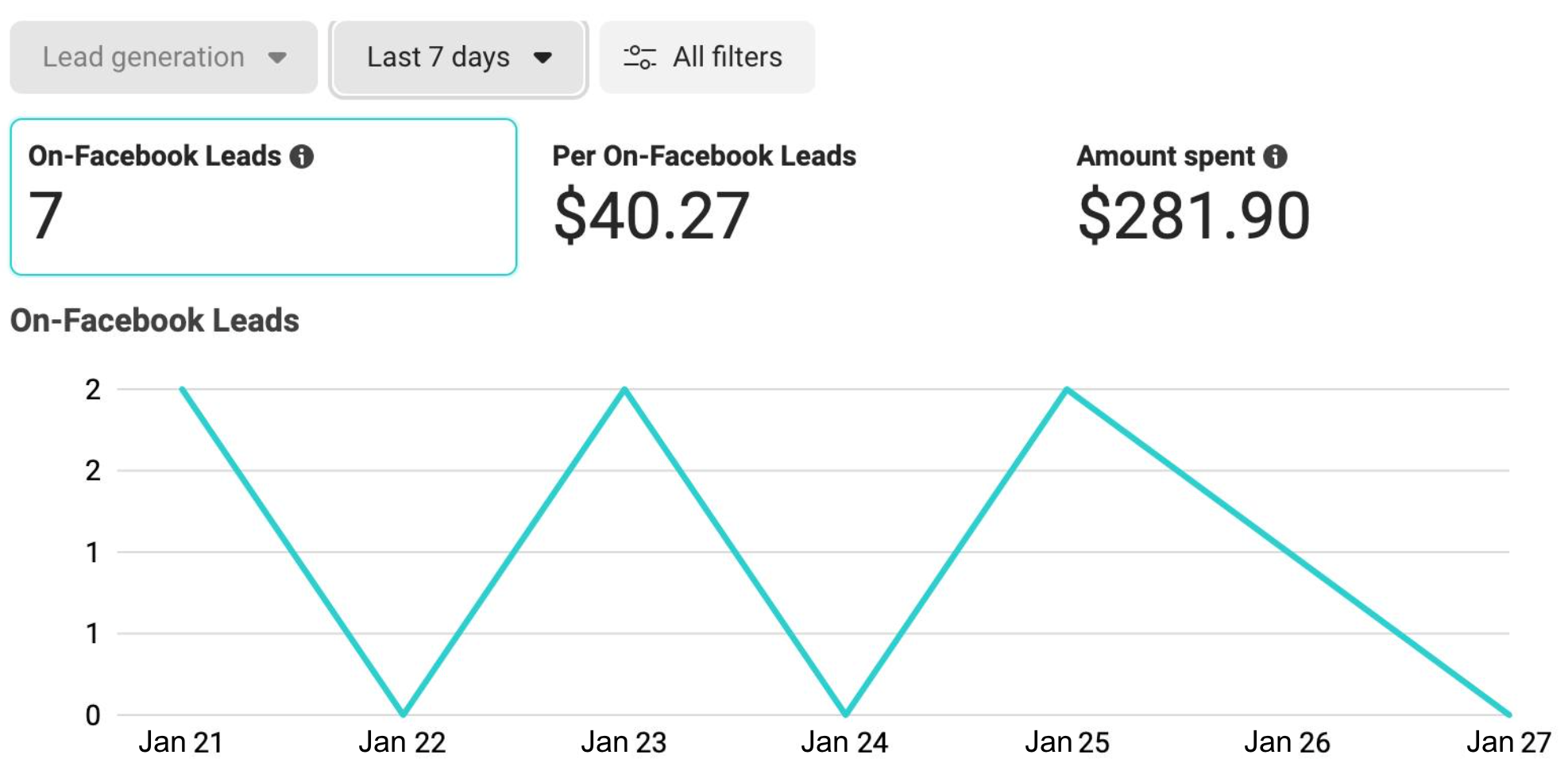Click the Jan 24 low point on chart

tap(845, 714)
